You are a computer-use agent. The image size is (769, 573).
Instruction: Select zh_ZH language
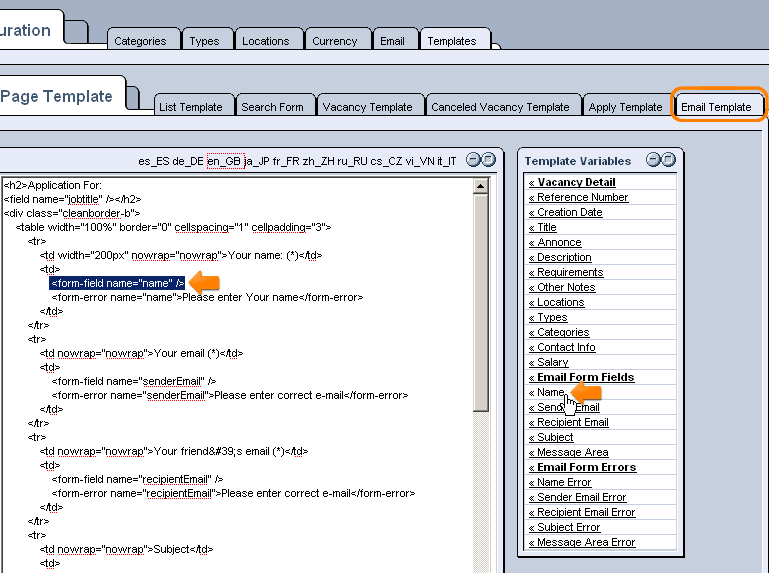(318, 161)
